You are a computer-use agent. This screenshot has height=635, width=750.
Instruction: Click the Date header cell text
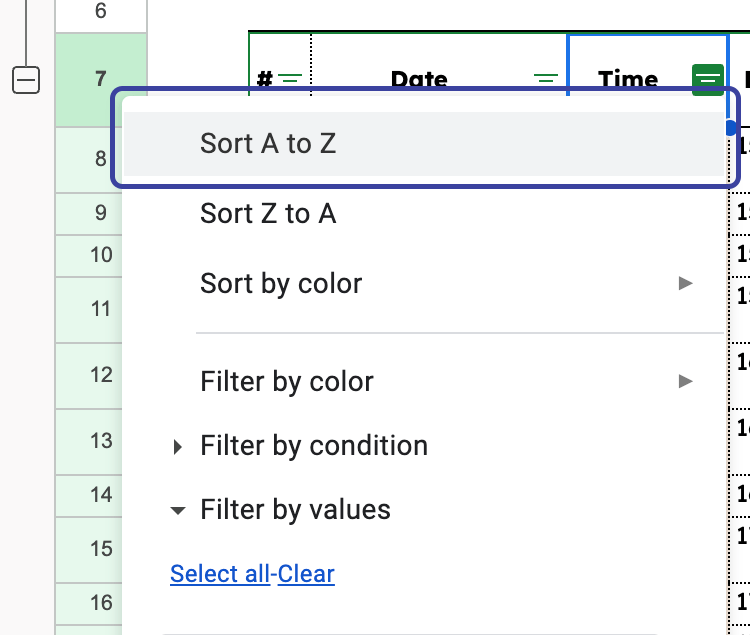point(419,79)
